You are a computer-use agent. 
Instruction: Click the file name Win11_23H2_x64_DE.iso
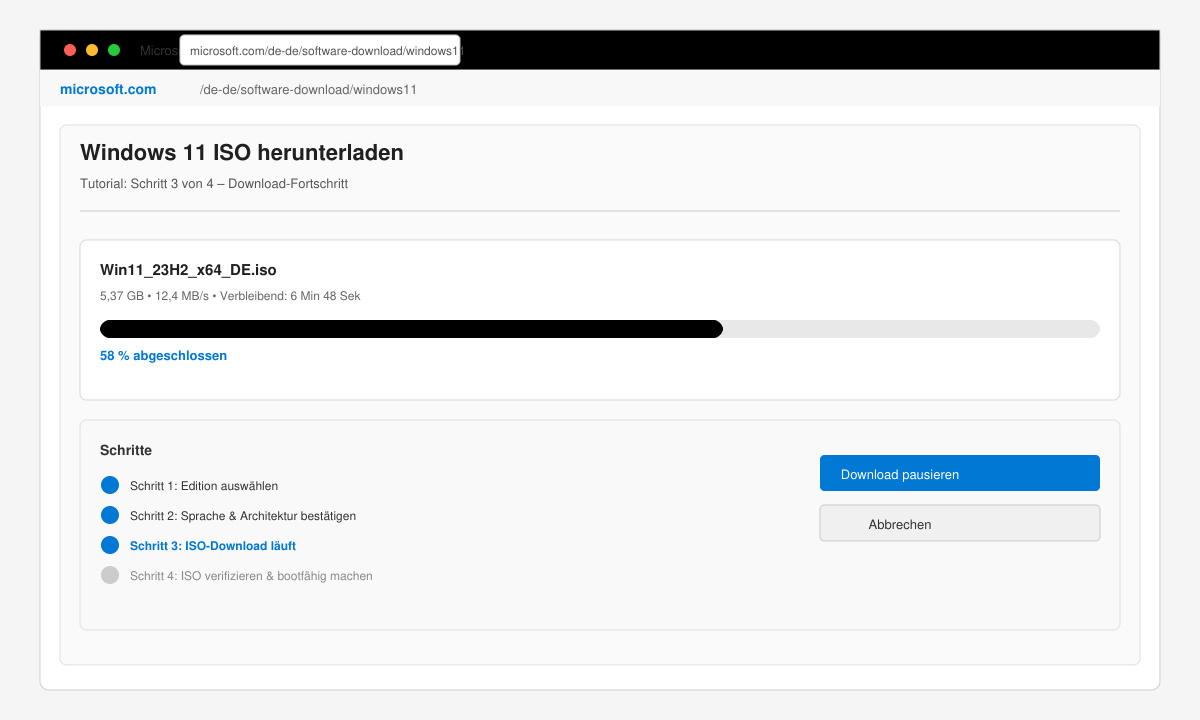click(x=188, y=270)
